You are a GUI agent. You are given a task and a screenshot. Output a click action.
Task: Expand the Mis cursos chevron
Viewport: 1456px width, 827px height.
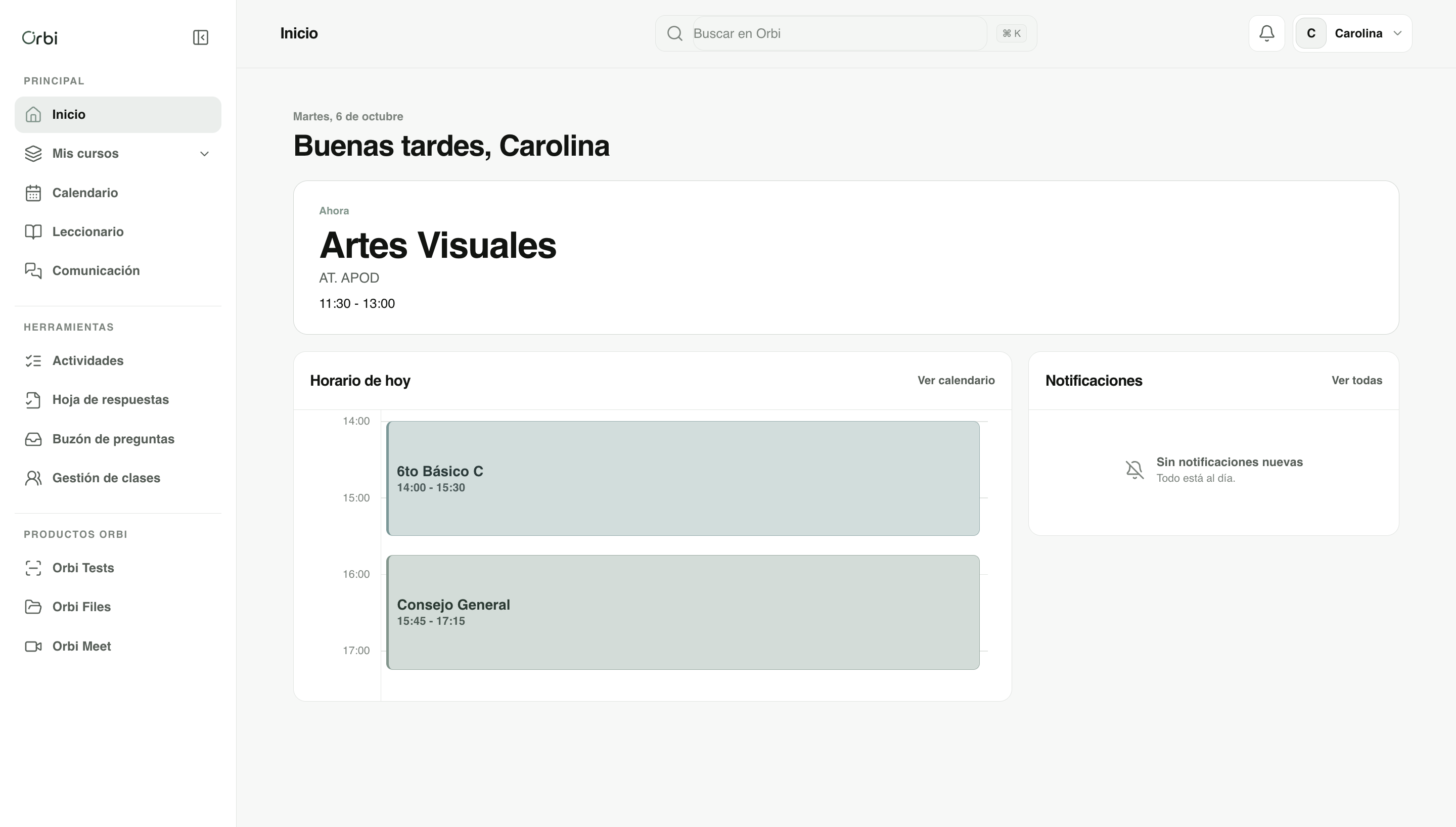pyautogui.click(x=204, y=154)
